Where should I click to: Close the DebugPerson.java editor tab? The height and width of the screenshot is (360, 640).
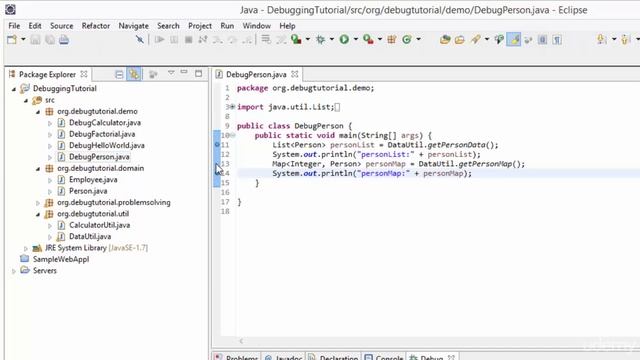point(295,74)
